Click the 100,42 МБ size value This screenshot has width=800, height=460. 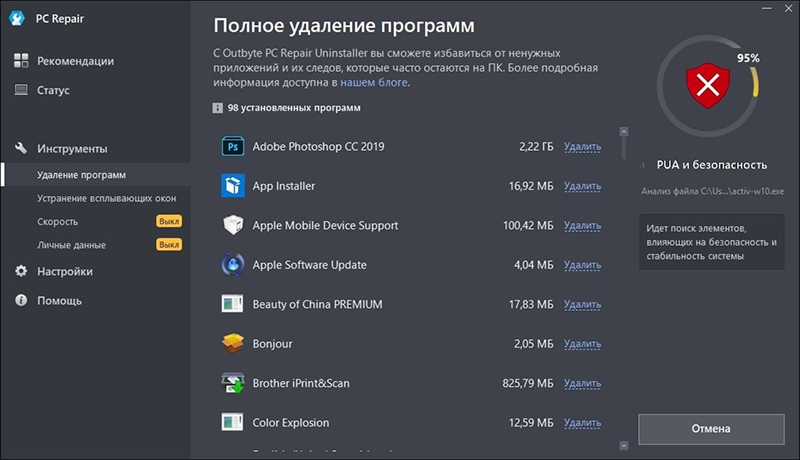tap(528, 225)
